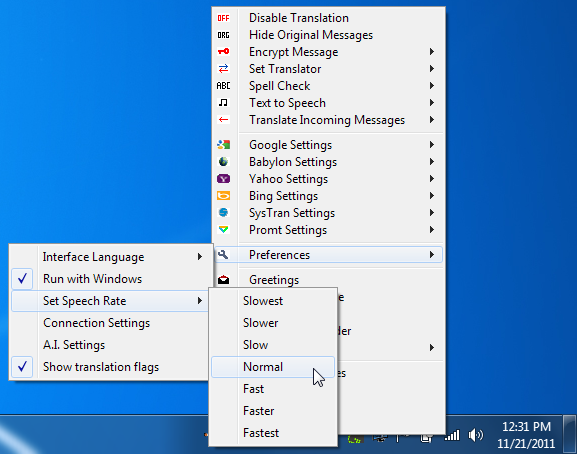This screenshot has height=454, width=577.
Task: Click the SysTran blue icon
Action: click(x=223, y=213)
